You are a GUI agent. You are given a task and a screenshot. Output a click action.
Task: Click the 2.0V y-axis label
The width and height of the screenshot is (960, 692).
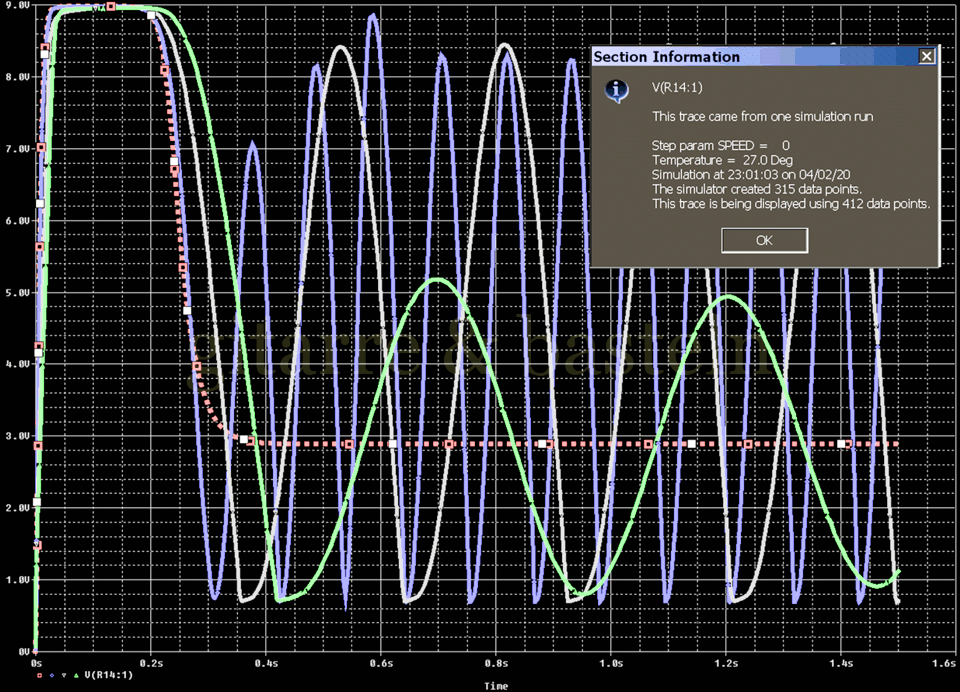[x=17, y=508]
